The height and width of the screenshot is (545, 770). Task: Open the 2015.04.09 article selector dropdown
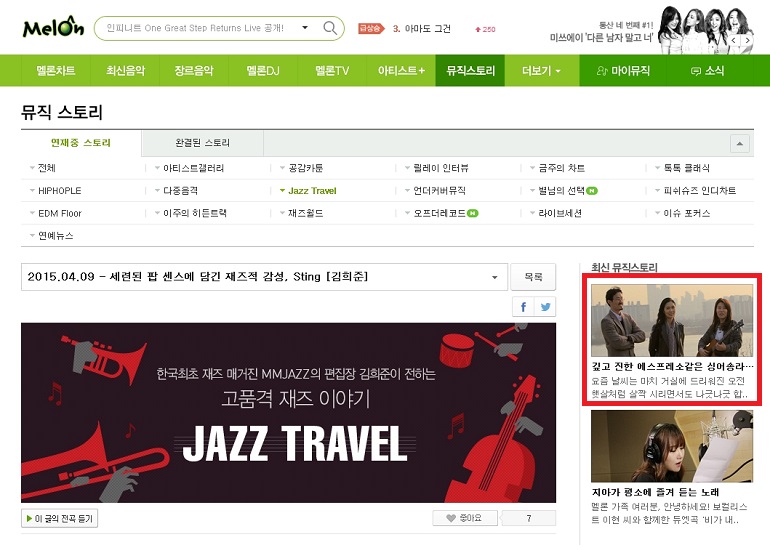click(264, 277)
